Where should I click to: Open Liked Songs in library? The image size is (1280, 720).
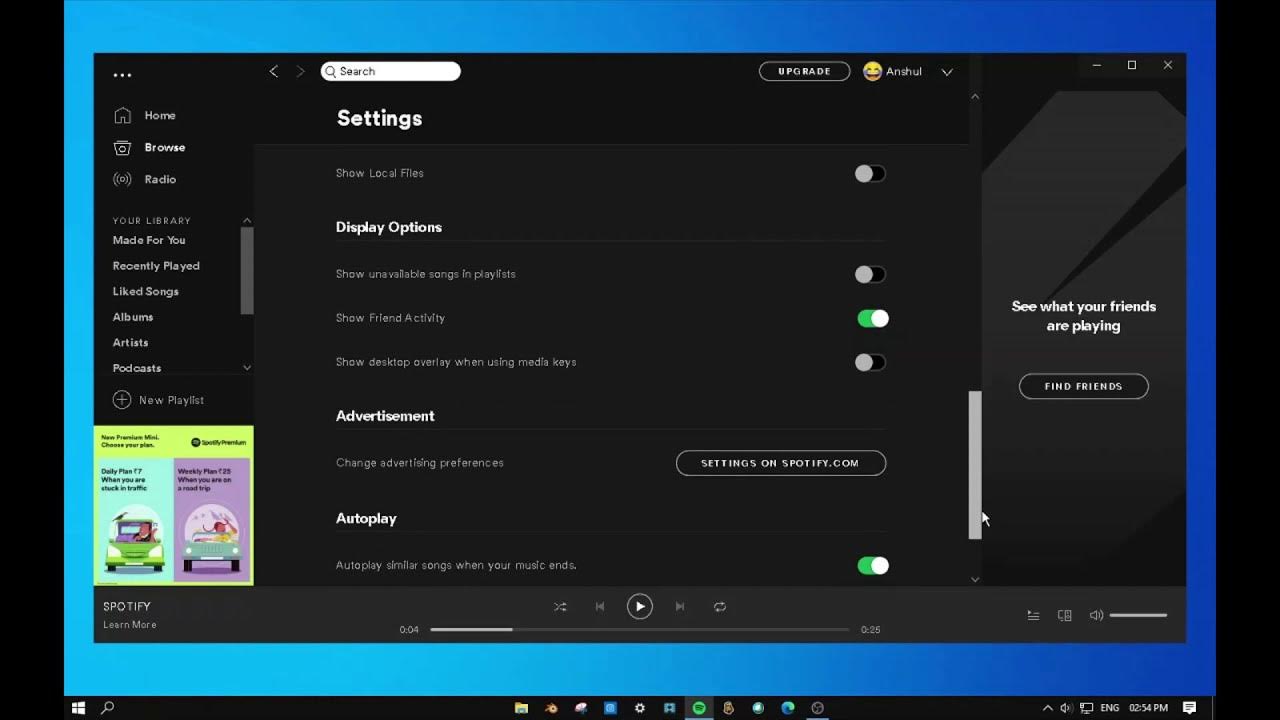tap(146, 291)
